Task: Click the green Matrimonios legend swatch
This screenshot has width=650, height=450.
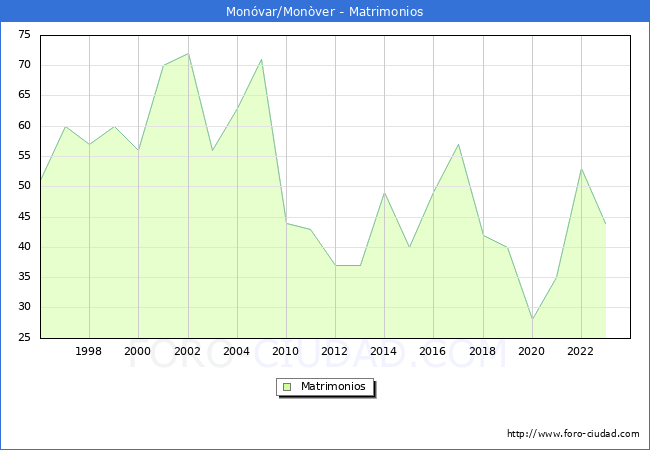Action: [286, 387]
